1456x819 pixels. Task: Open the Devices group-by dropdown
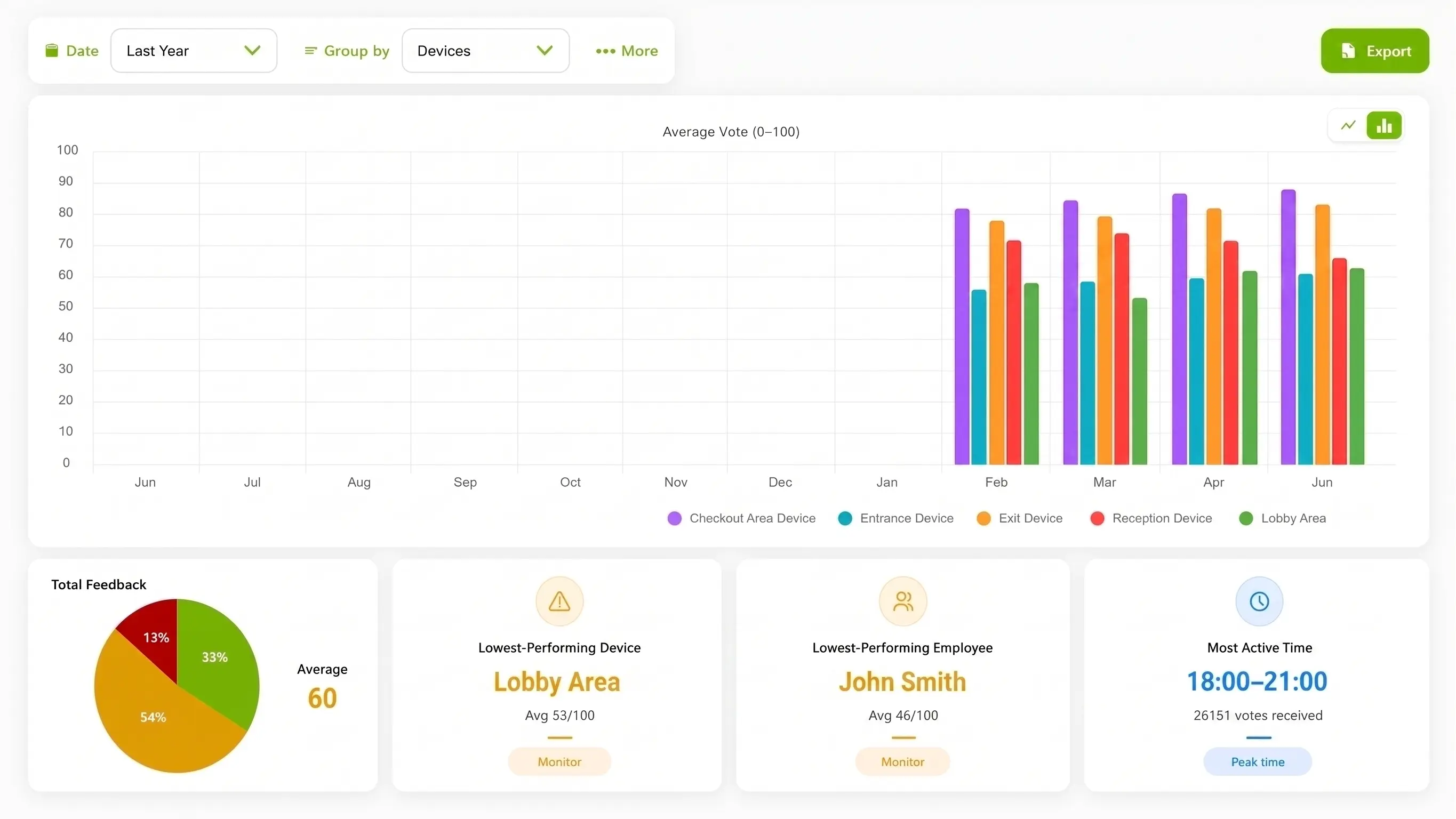coord(485,51)
